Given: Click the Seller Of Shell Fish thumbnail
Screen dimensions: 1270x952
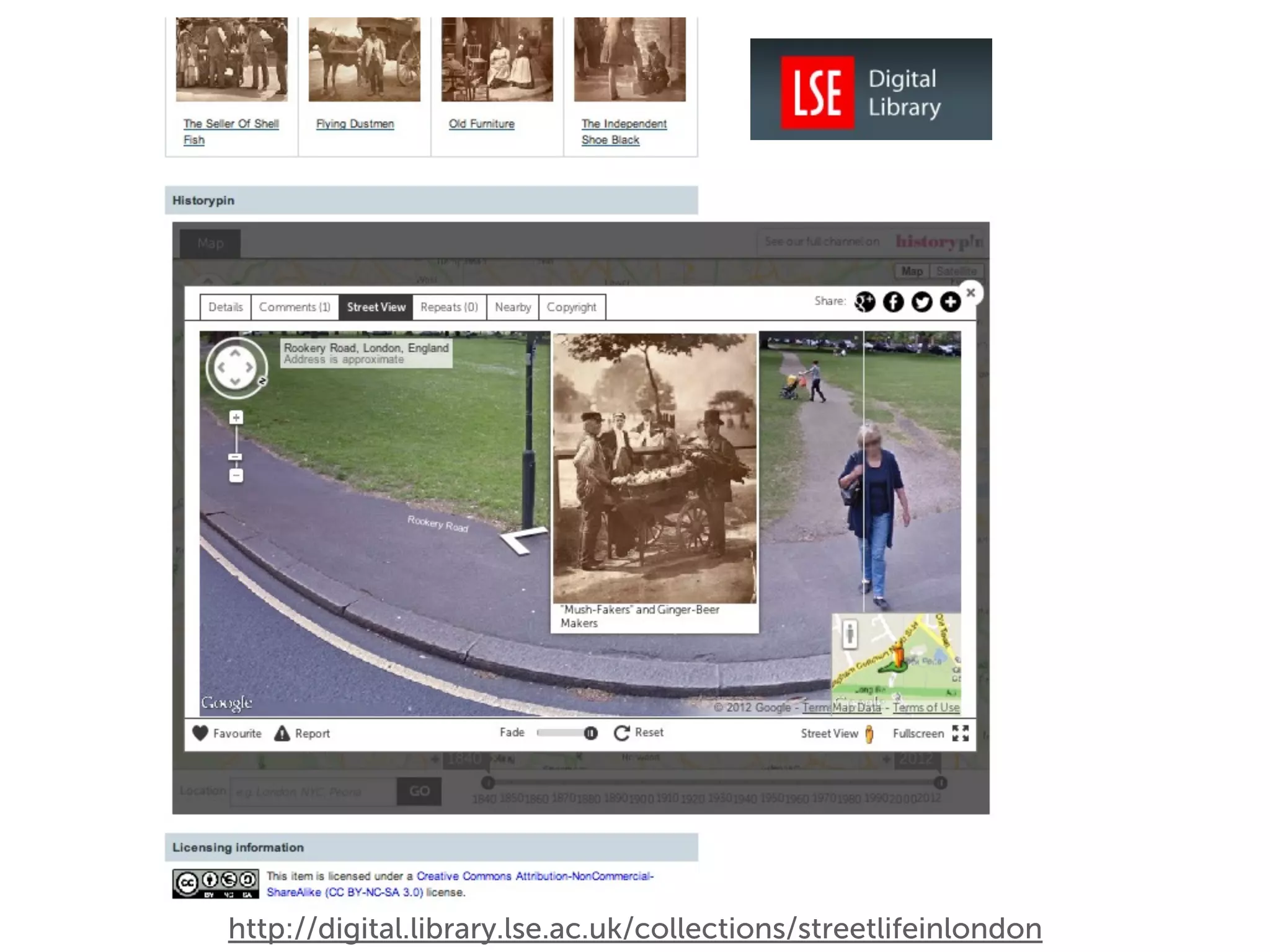Looking at the screenshot, I should (x=231, y=59).
